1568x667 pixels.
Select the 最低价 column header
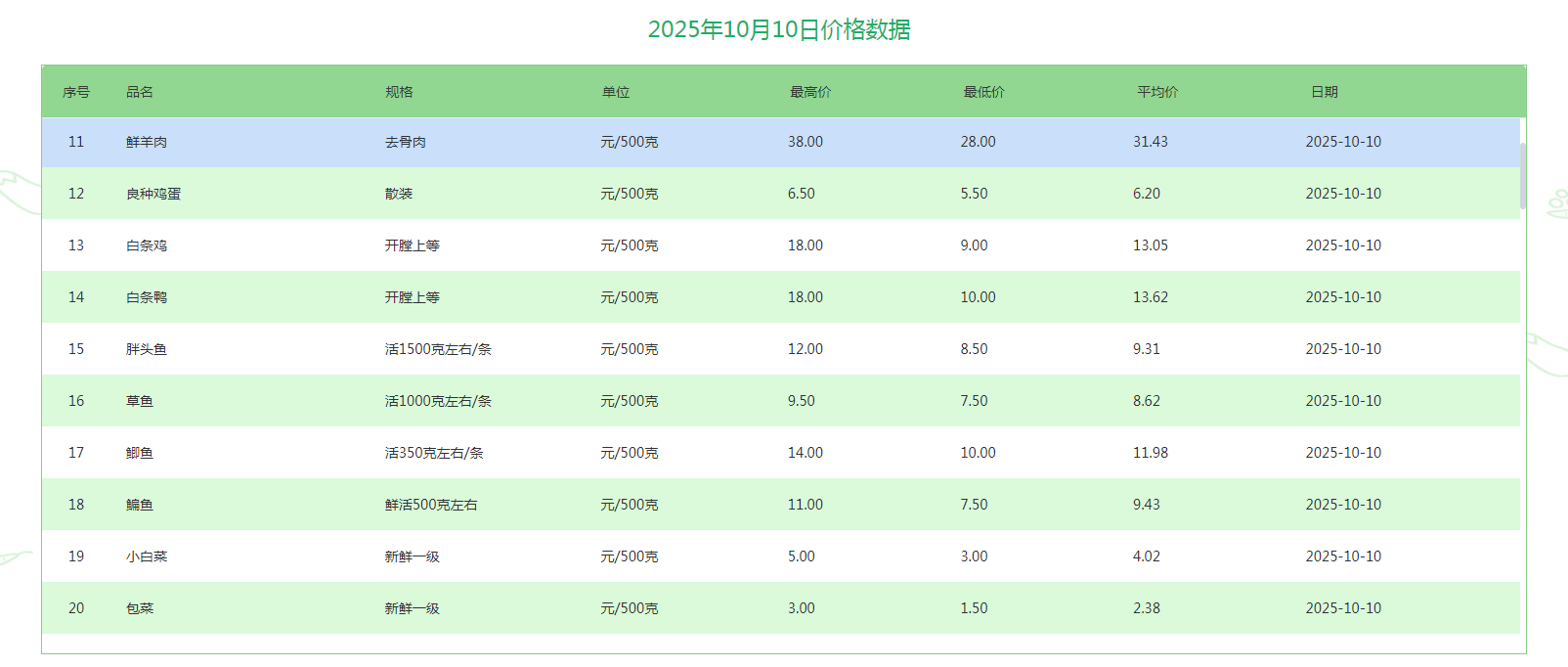983,92
